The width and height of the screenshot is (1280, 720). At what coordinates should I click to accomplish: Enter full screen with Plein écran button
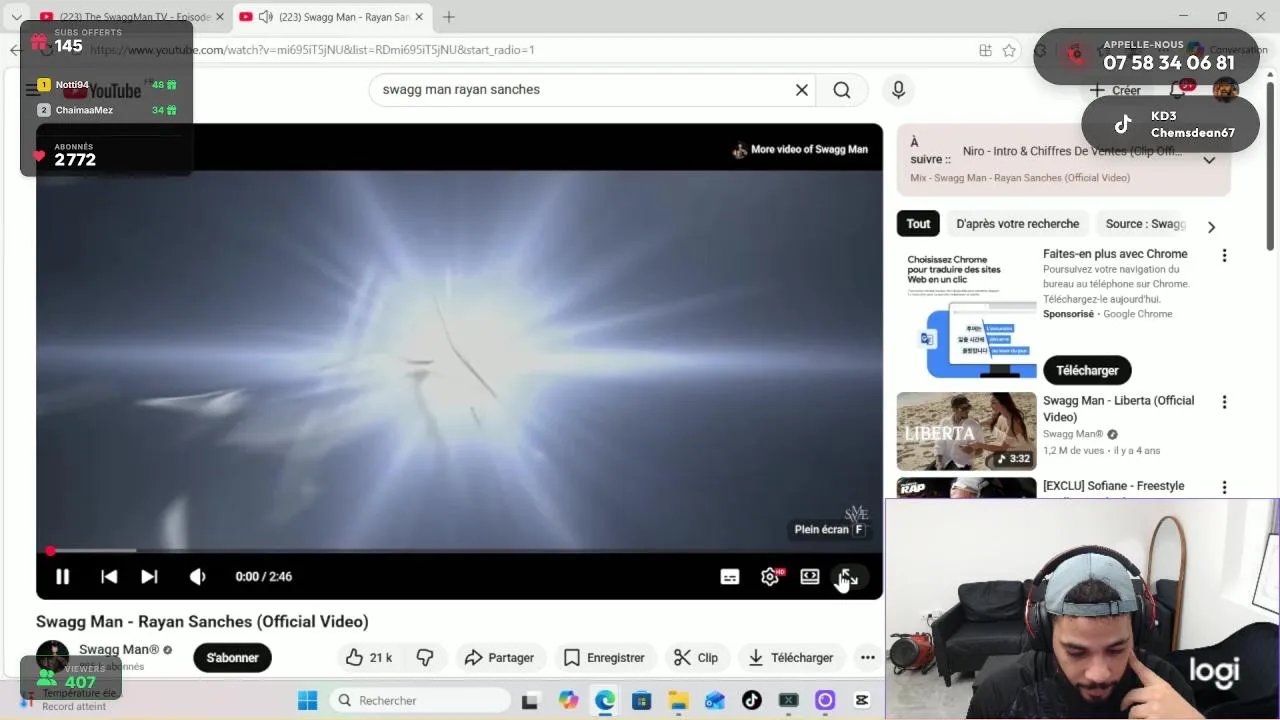click(848, 577)
